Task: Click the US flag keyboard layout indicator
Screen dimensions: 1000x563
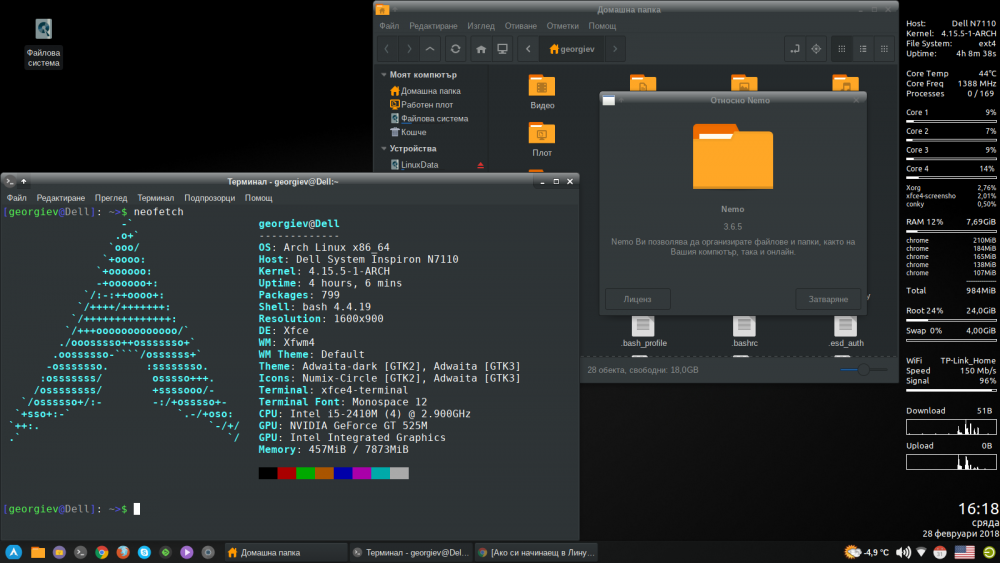Action: click(x=964, y=552)
